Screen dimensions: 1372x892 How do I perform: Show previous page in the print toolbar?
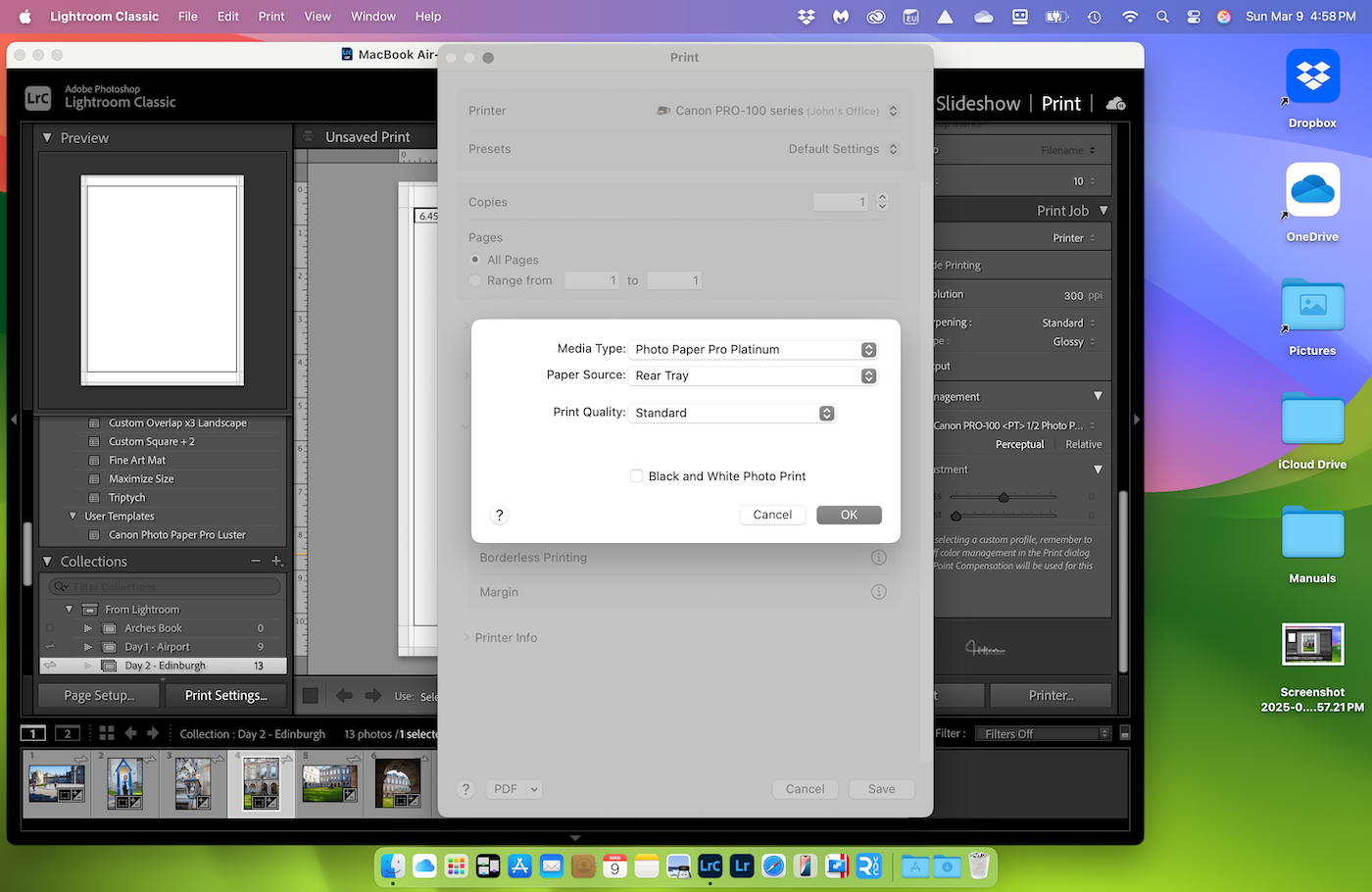(344, 696)
